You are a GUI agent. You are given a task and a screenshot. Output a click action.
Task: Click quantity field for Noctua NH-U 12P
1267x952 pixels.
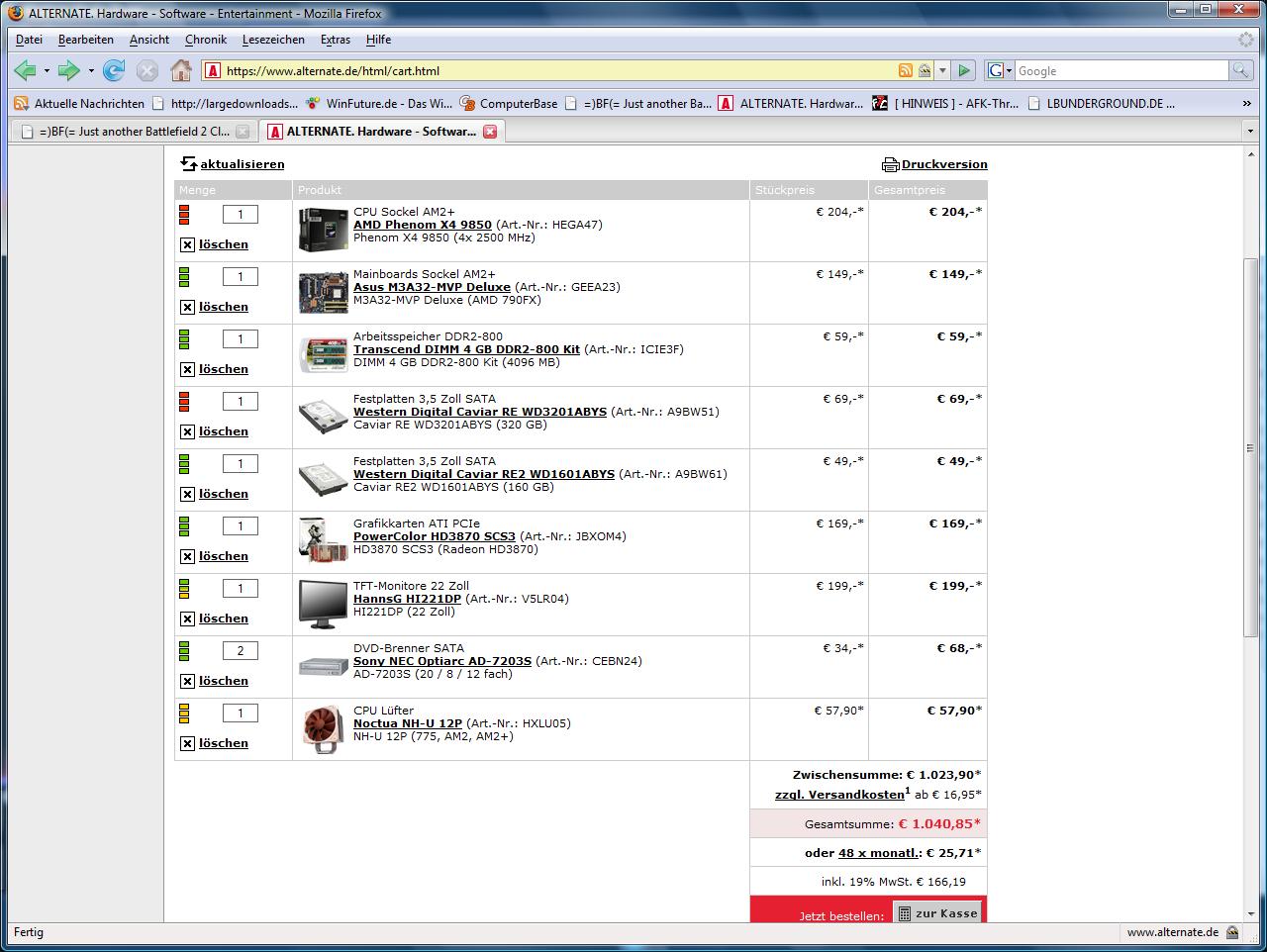241,713
